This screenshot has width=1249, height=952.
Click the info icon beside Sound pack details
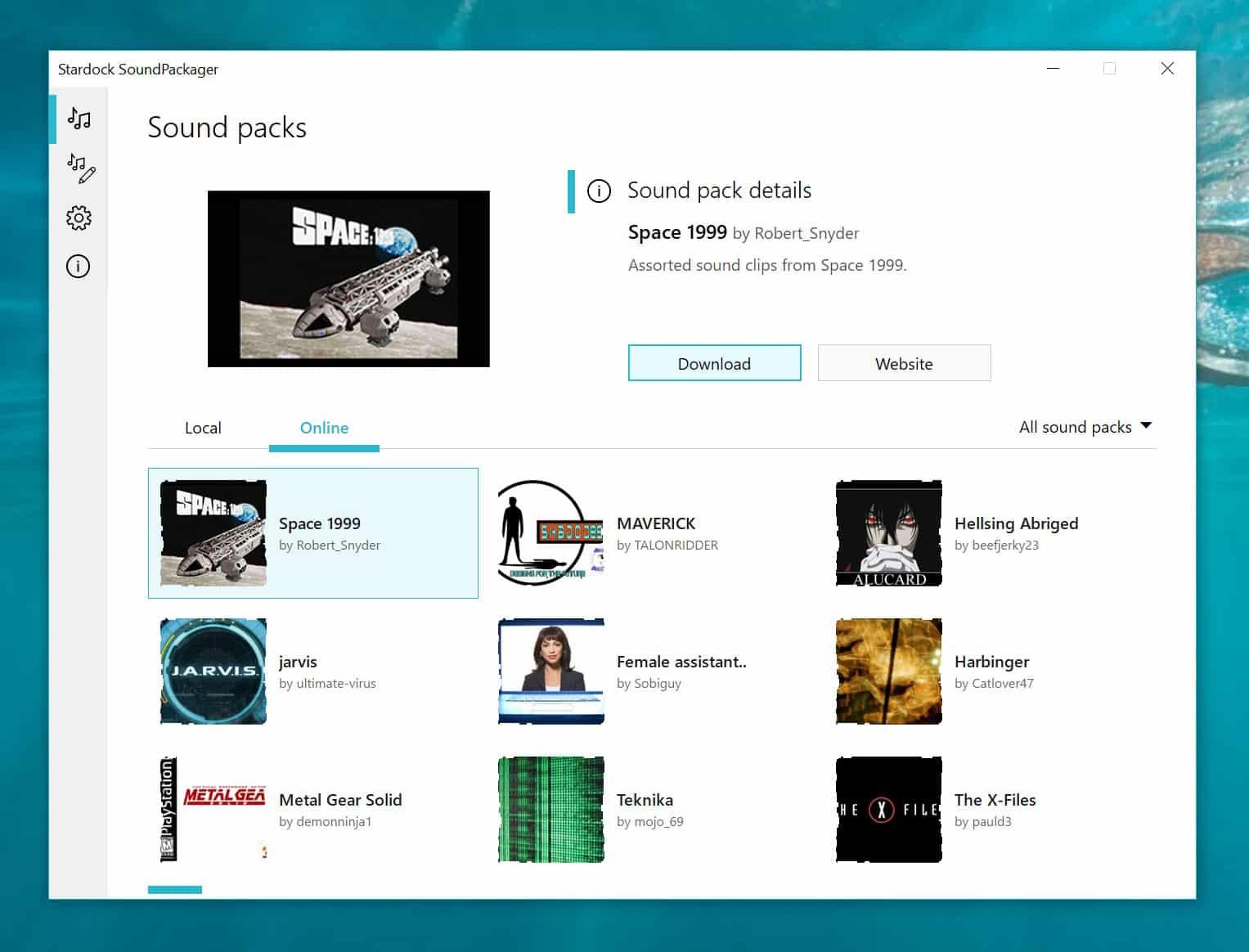tap(599, 191)
